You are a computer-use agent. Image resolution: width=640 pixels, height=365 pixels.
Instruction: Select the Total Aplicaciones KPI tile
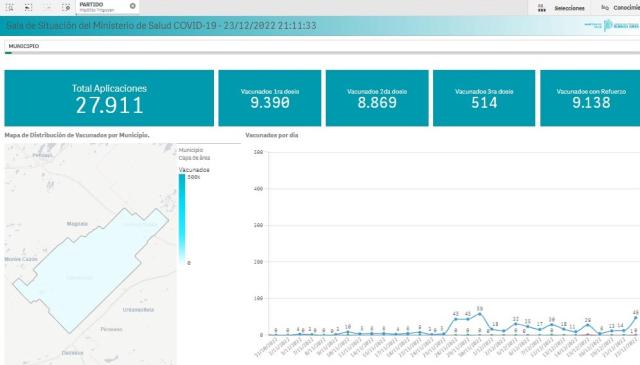pos(109,98)
